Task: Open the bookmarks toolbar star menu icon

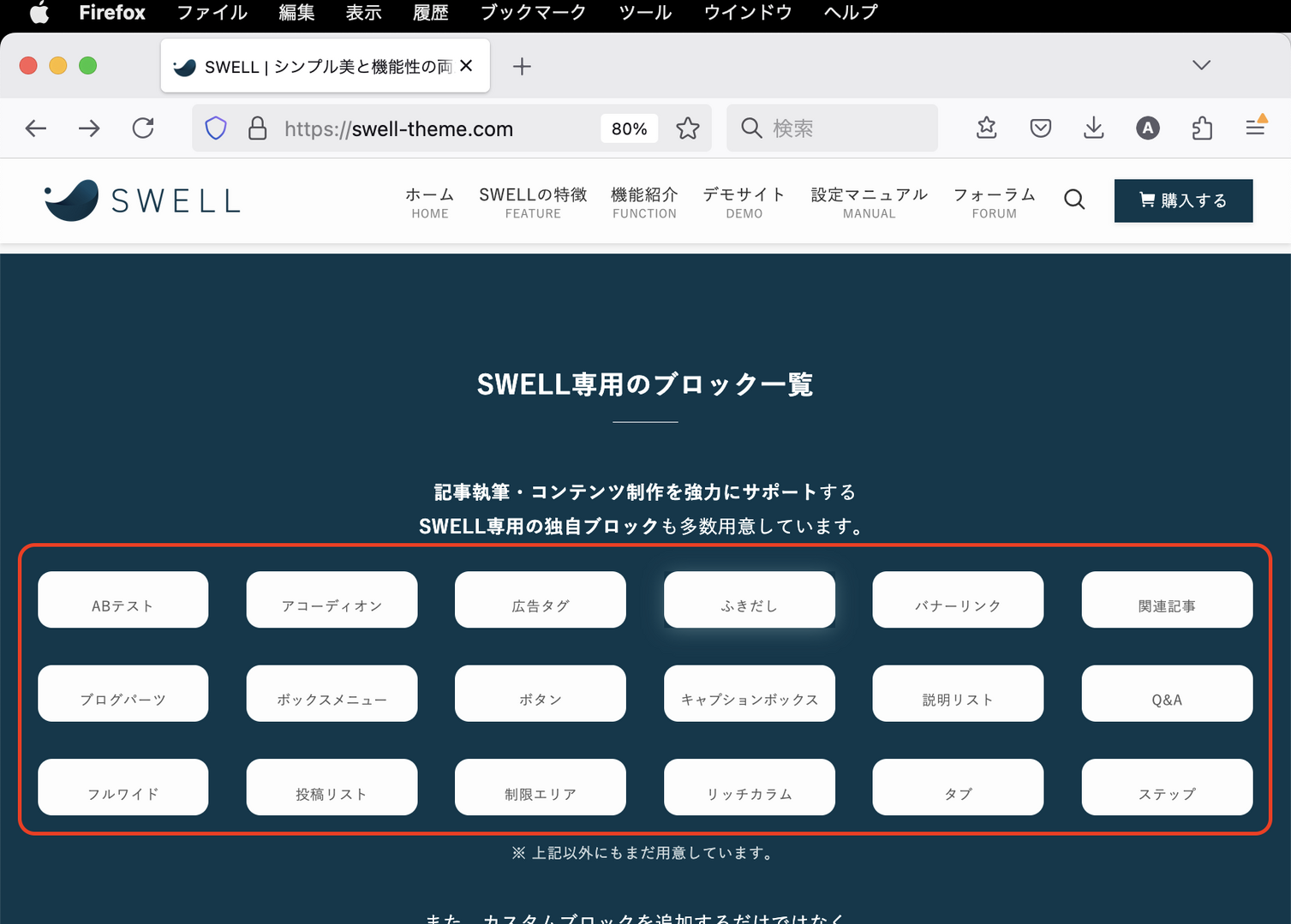Action: point(987,128)
